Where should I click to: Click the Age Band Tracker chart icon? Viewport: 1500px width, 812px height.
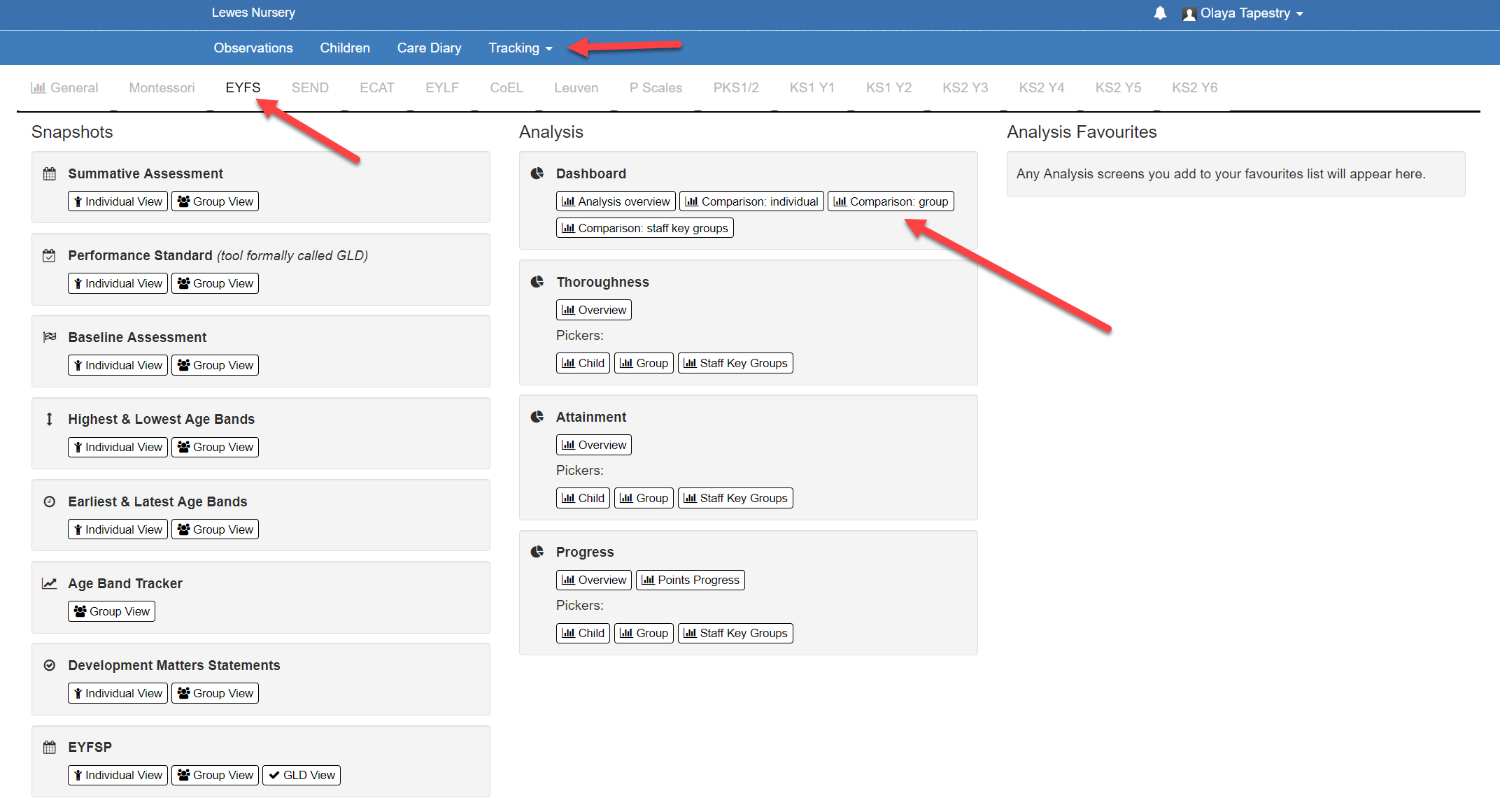(x=50, y=583)
